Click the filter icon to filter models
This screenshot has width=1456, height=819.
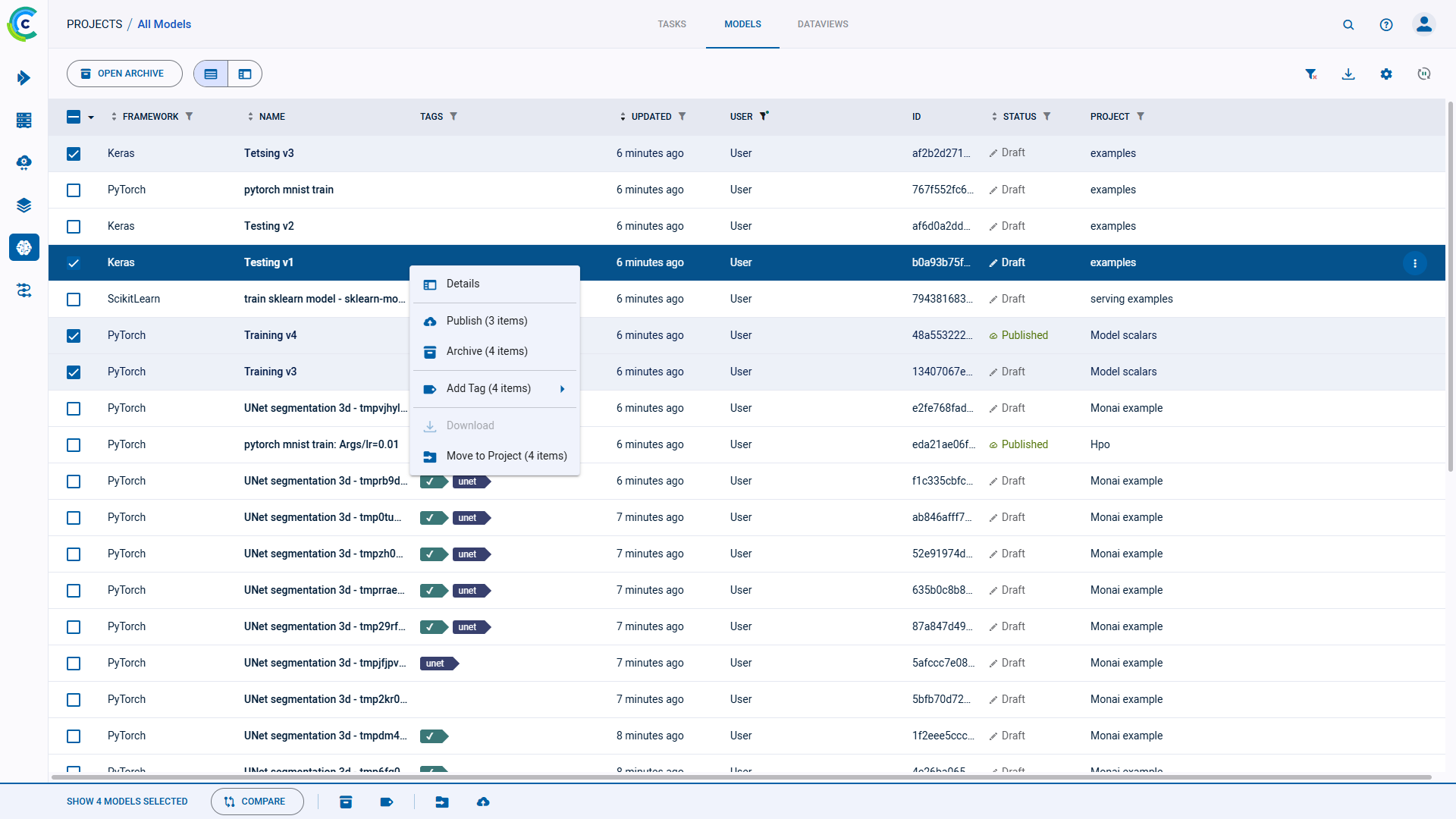1311,73
